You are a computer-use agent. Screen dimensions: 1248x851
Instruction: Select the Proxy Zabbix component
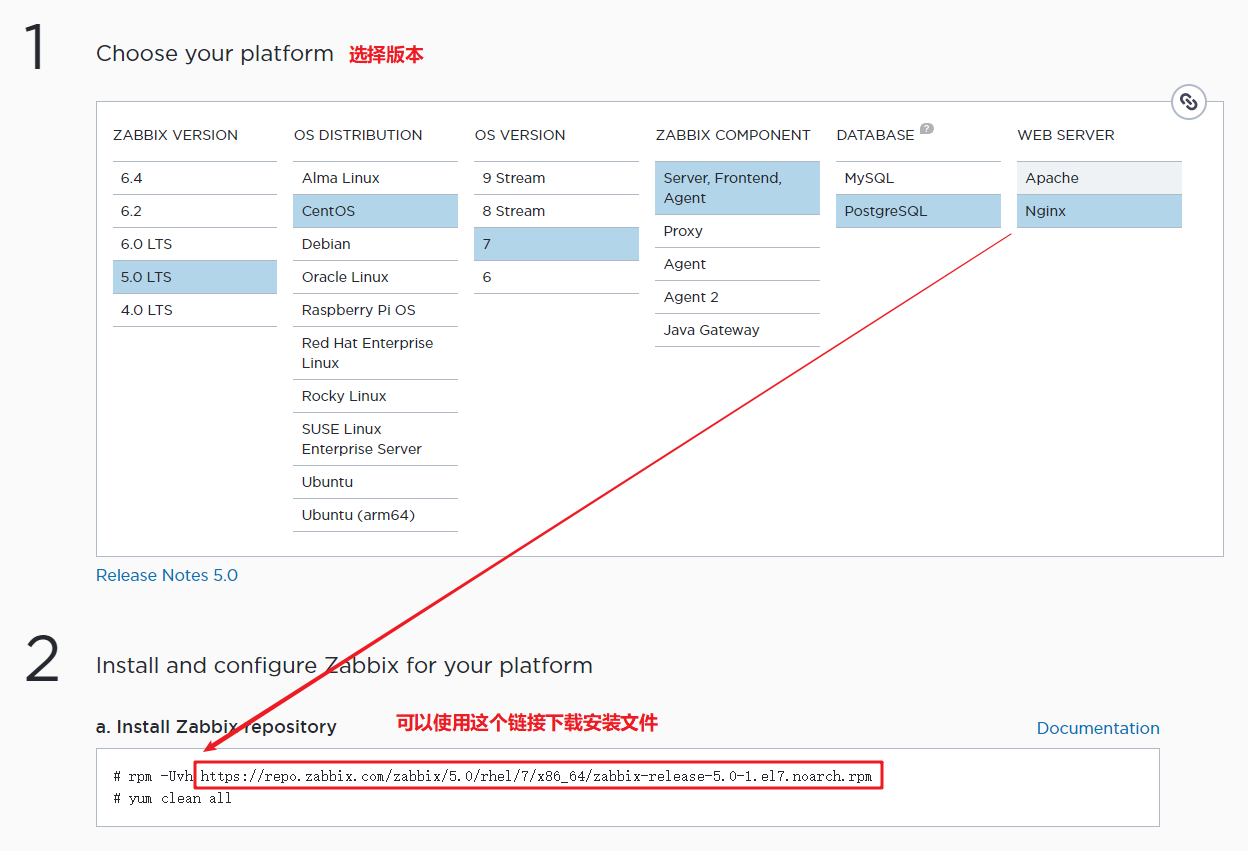737,231
